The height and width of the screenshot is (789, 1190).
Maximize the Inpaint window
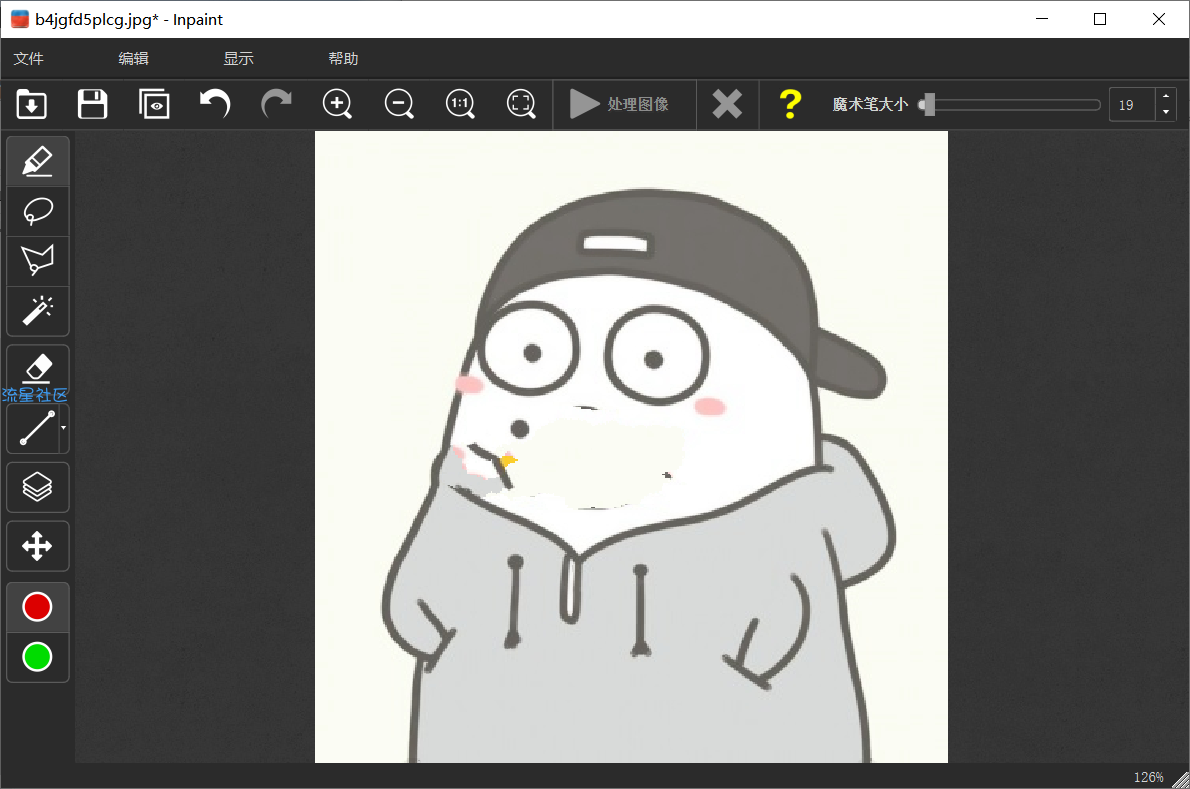point(1100,19)
